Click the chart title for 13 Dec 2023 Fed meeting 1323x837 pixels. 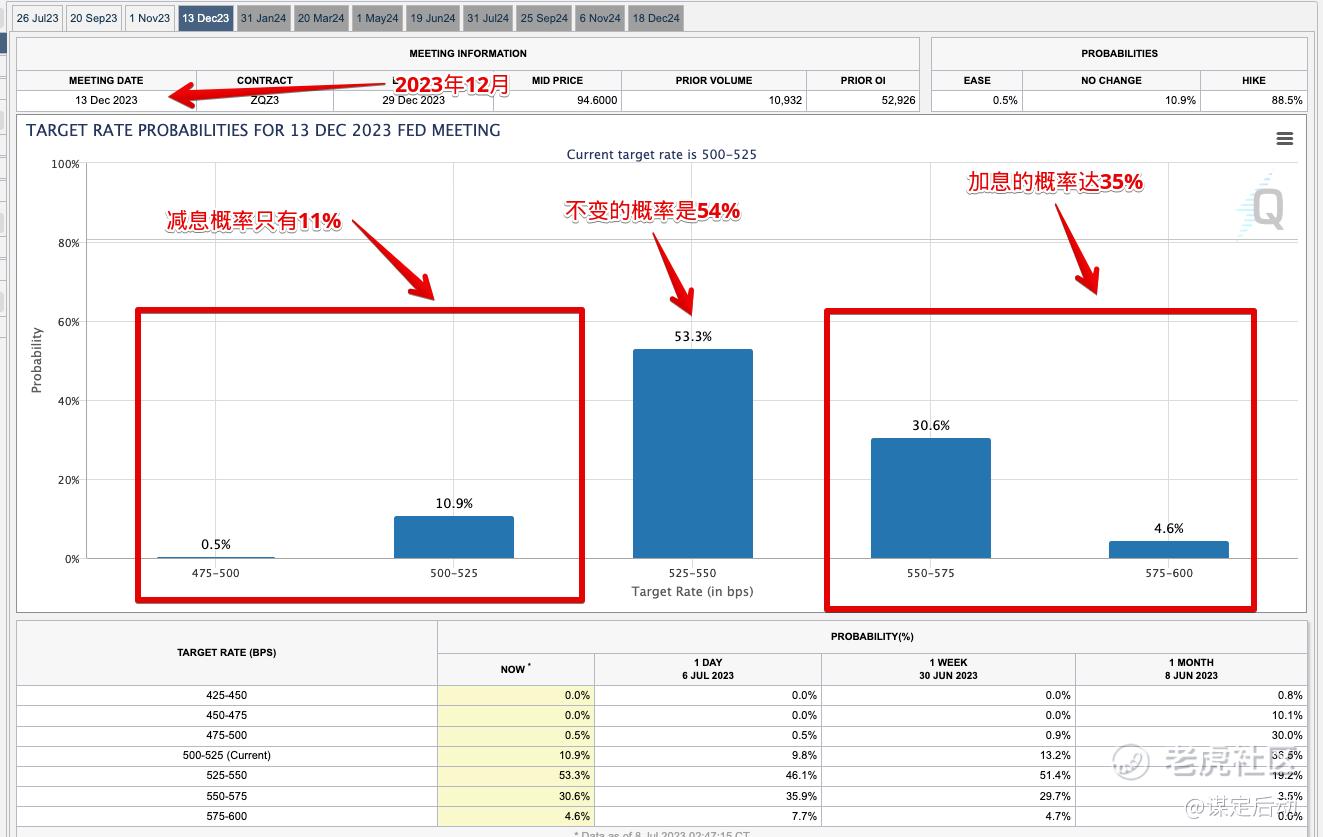coord(264,130)
